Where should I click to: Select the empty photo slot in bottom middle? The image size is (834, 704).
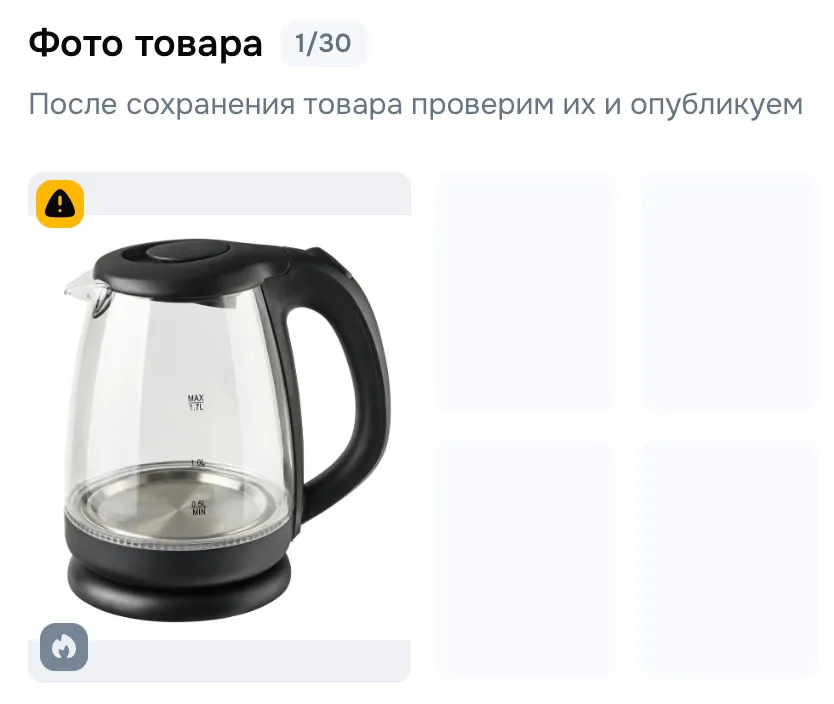tap(526, 558)
